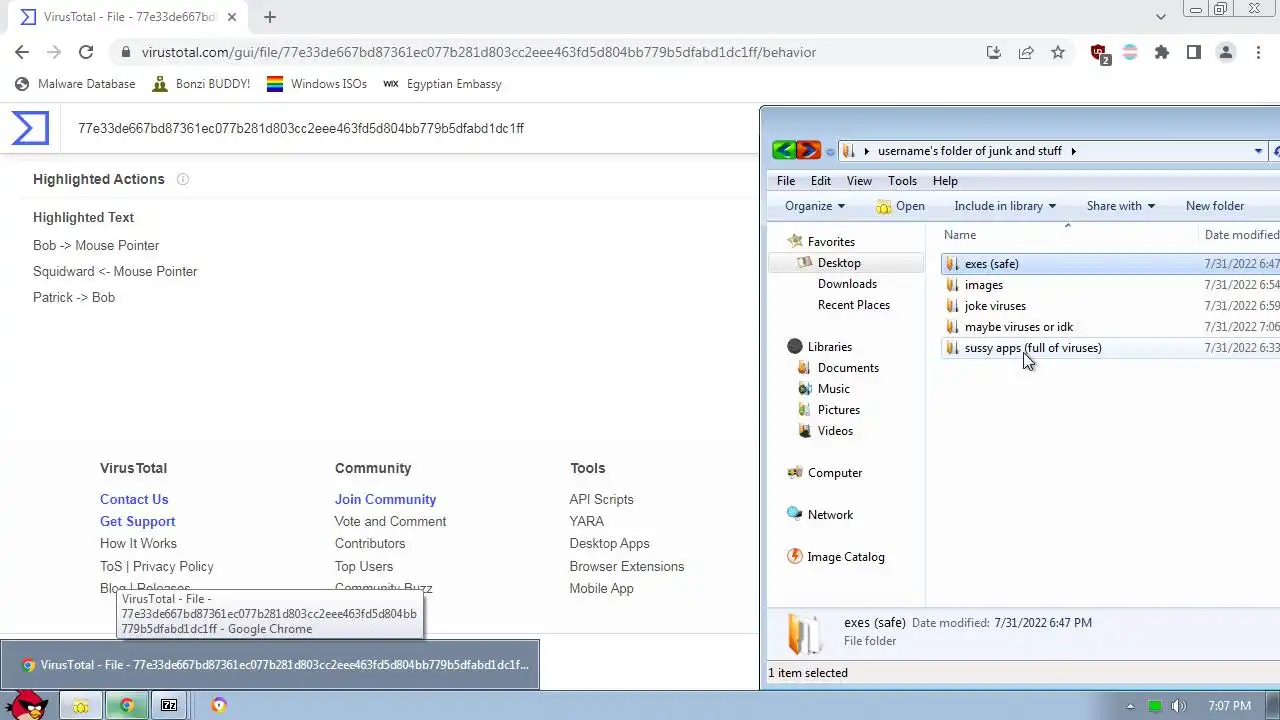This screenshot has height=720, width=1280.
Task: Click the 7-Zip taskbar icon
Action: coord(169,705)
